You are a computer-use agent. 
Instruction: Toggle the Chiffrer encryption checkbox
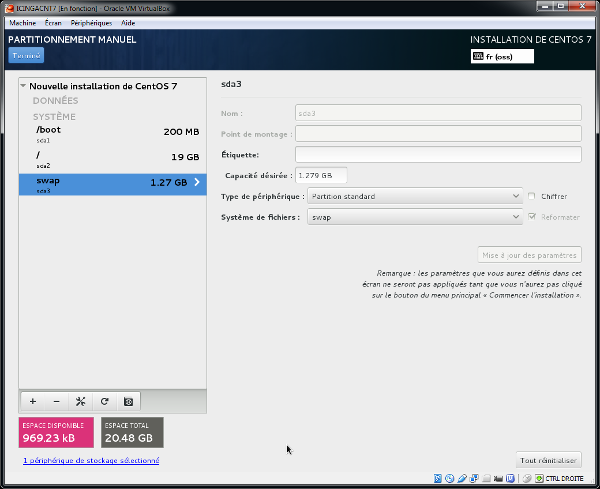[x=532, y=196]
